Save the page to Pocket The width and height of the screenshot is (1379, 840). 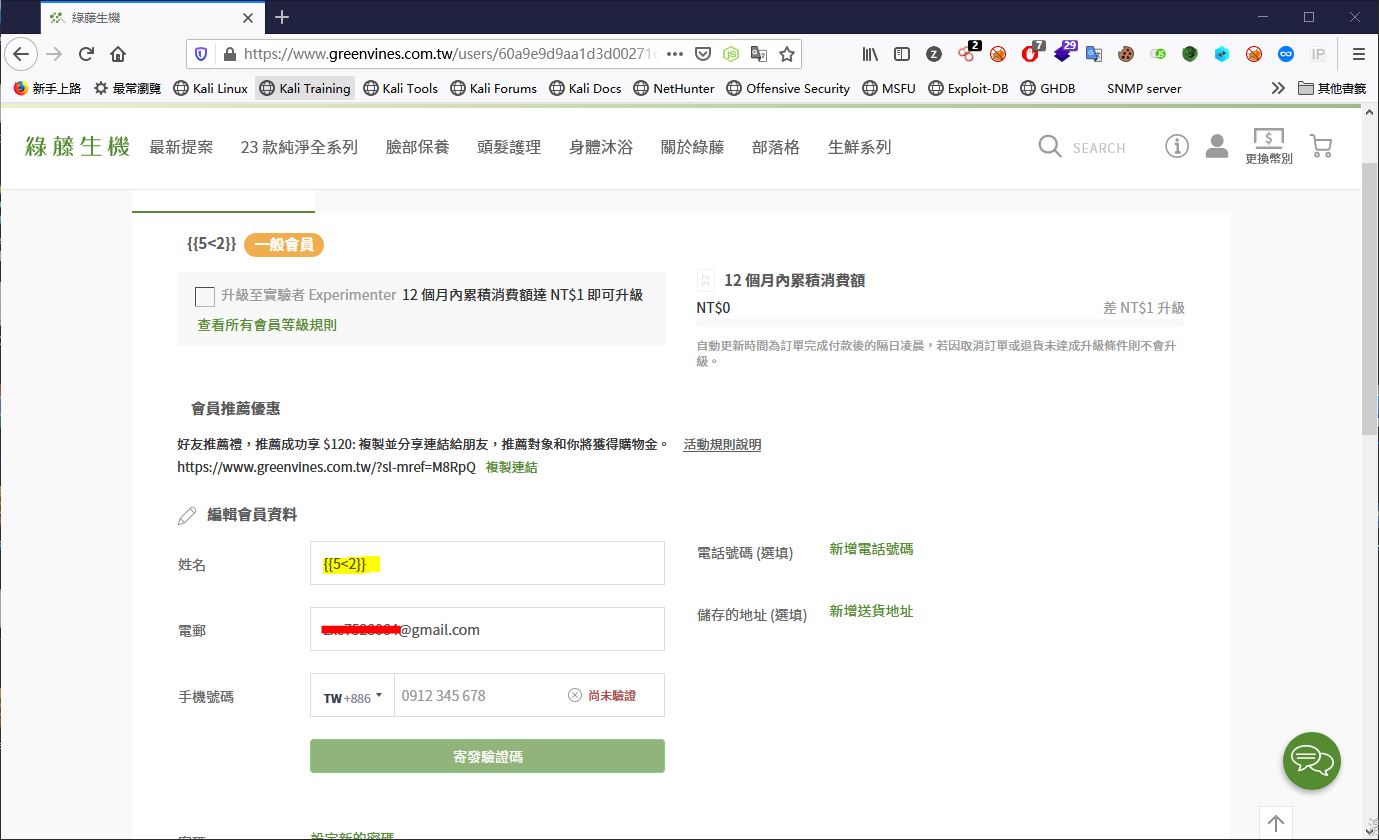click(x=703, y=54)
